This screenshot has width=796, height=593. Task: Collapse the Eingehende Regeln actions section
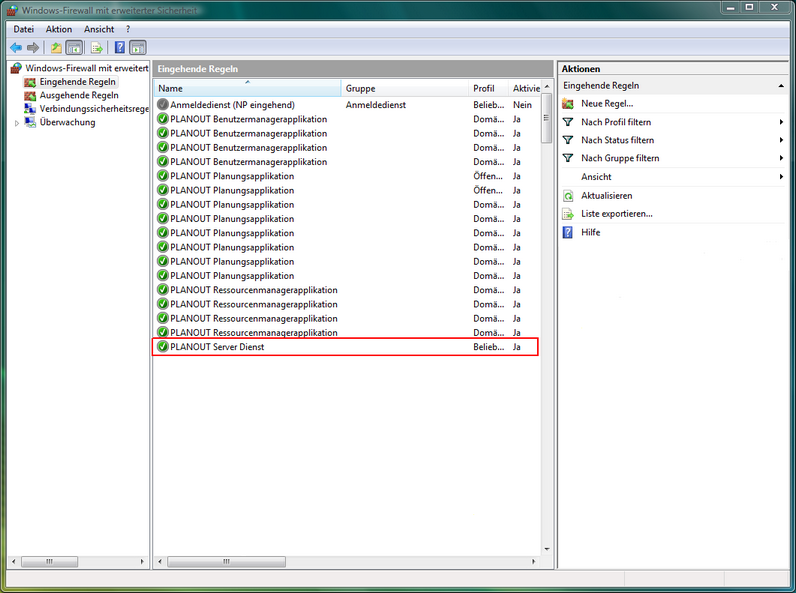click(781, 86)
